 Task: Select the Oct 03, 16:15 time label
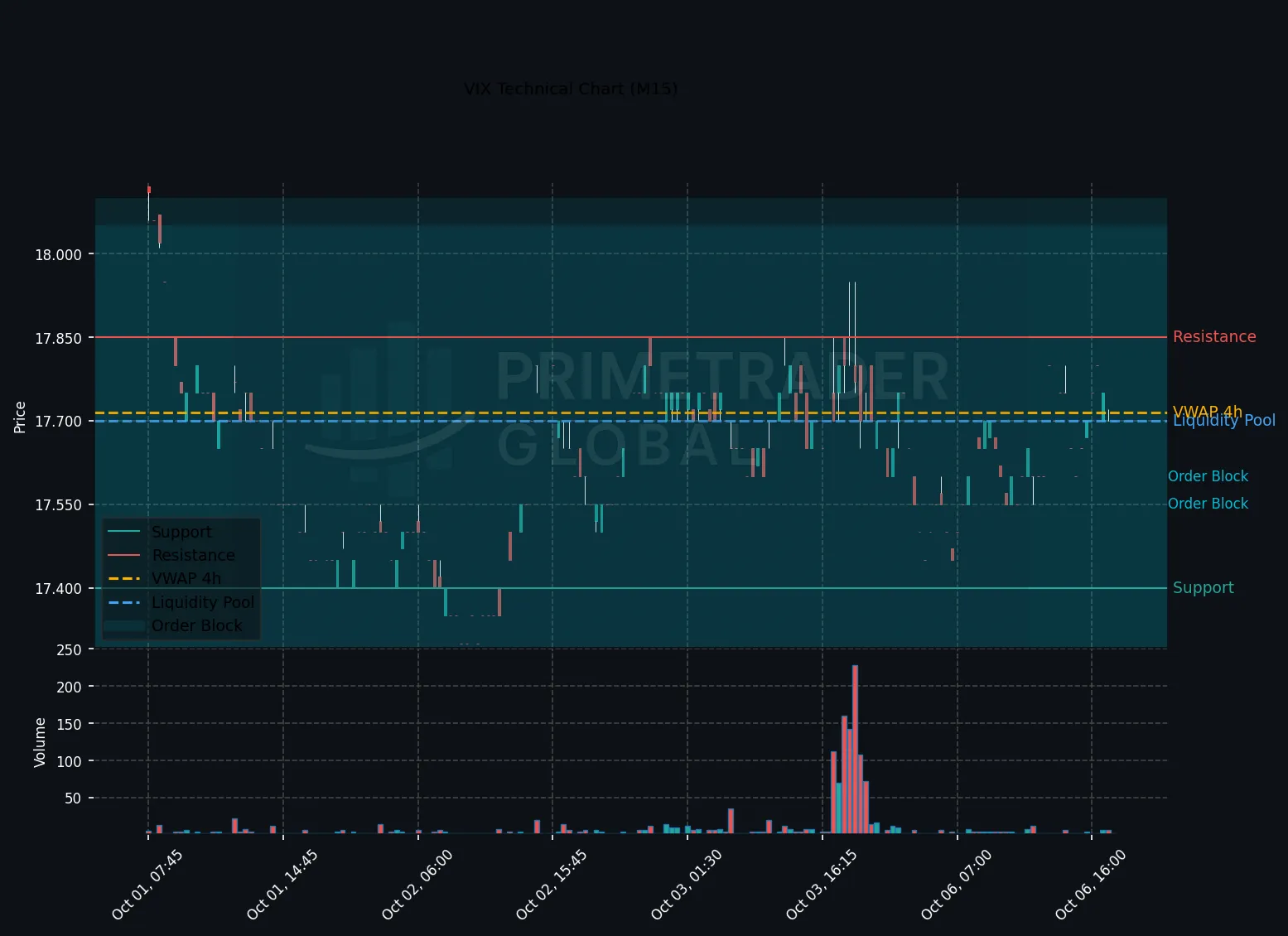[x=822, y=885]
